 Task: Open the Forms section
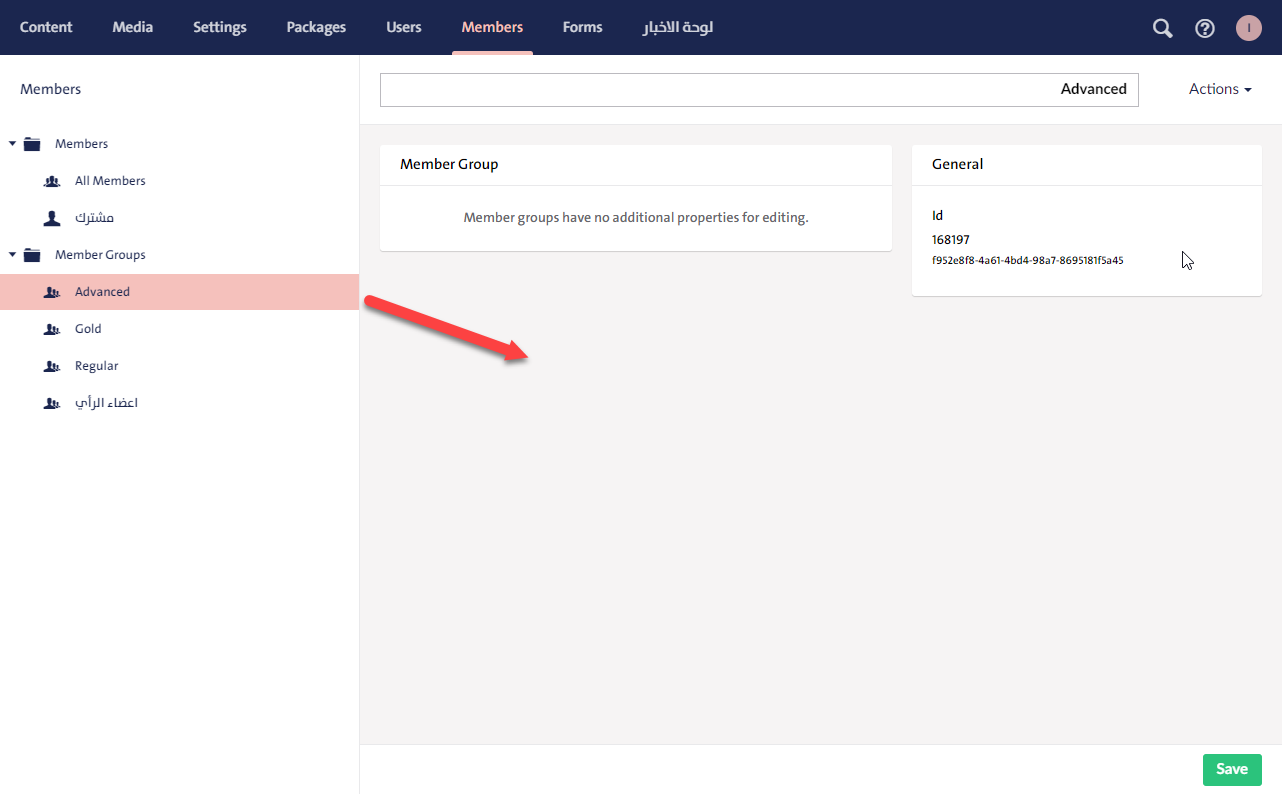[x=582, y=27]
